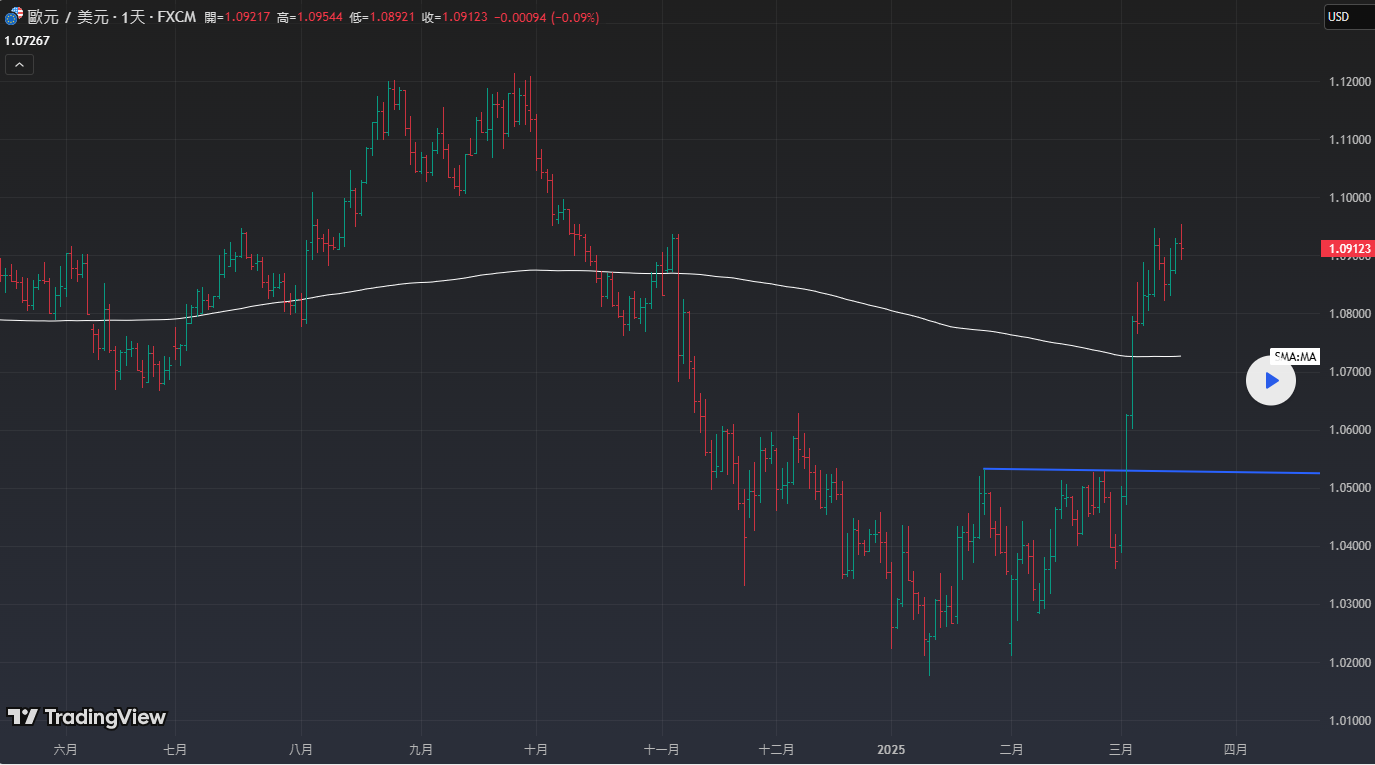Click the 三月 label on time axis

[x=1121, y=749]
